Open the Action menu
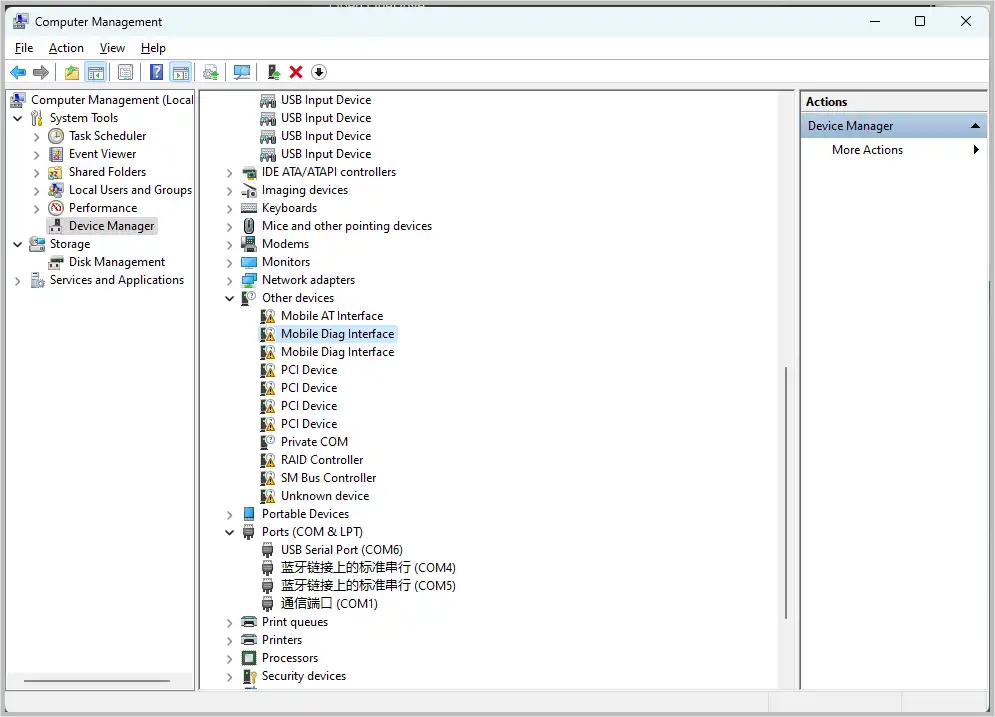Image resolution: width=995 pixels, height=717 pixels. [x=66, y=48]
